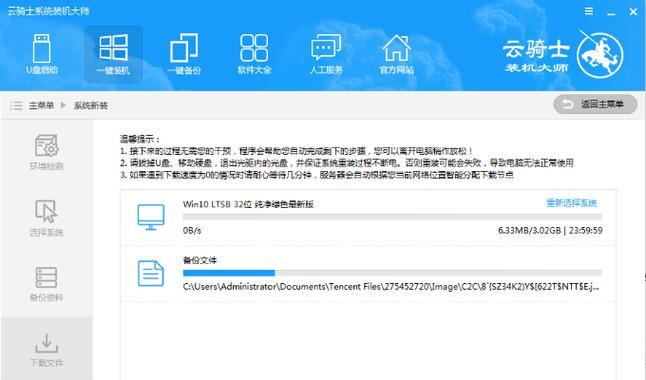Open 人工服务 chat support icon
646x380 pixels.
click(326, 47)
